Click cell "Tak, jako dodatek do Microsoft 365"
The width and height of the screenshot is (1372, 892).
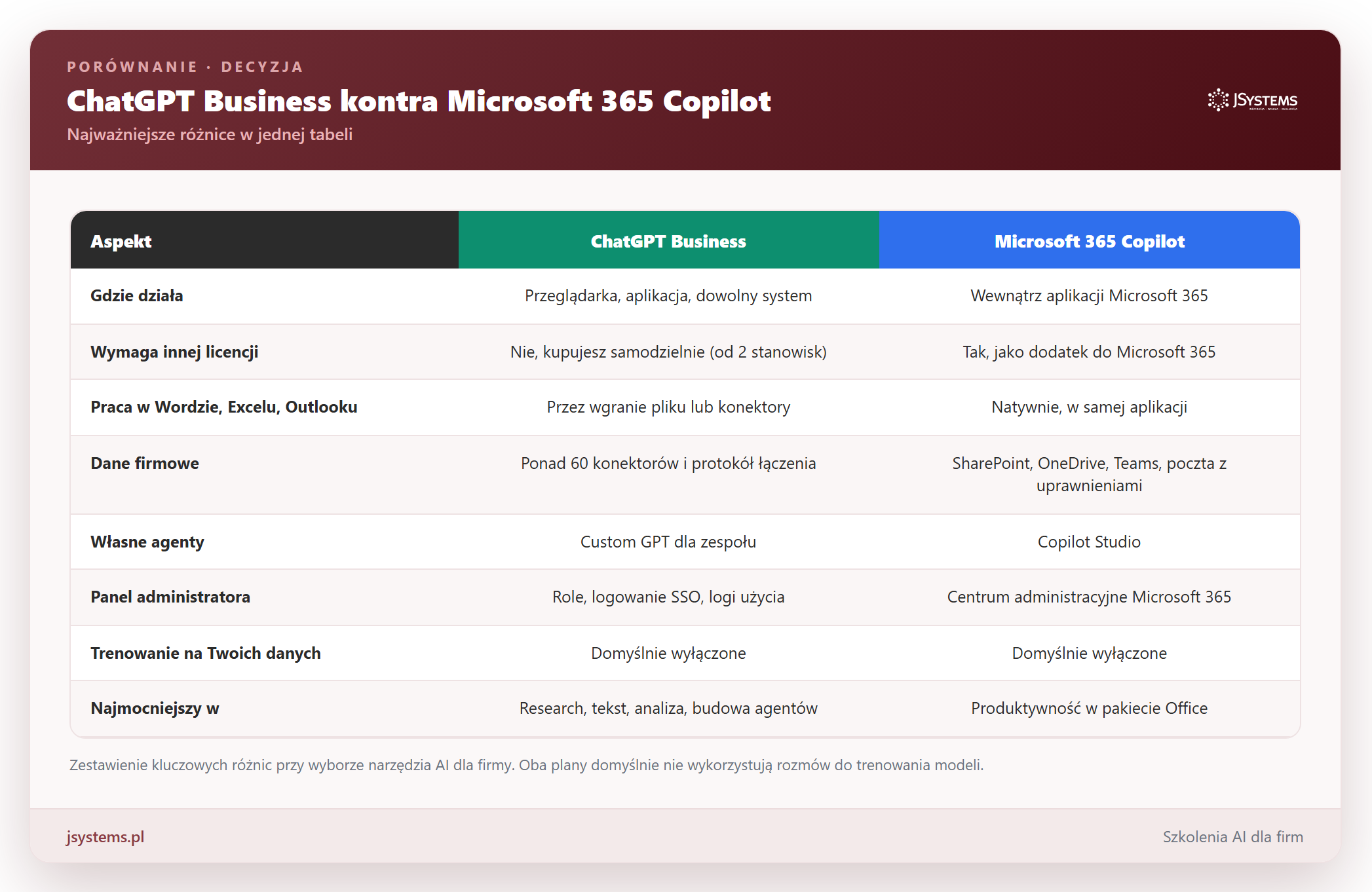coord(1089,352)
